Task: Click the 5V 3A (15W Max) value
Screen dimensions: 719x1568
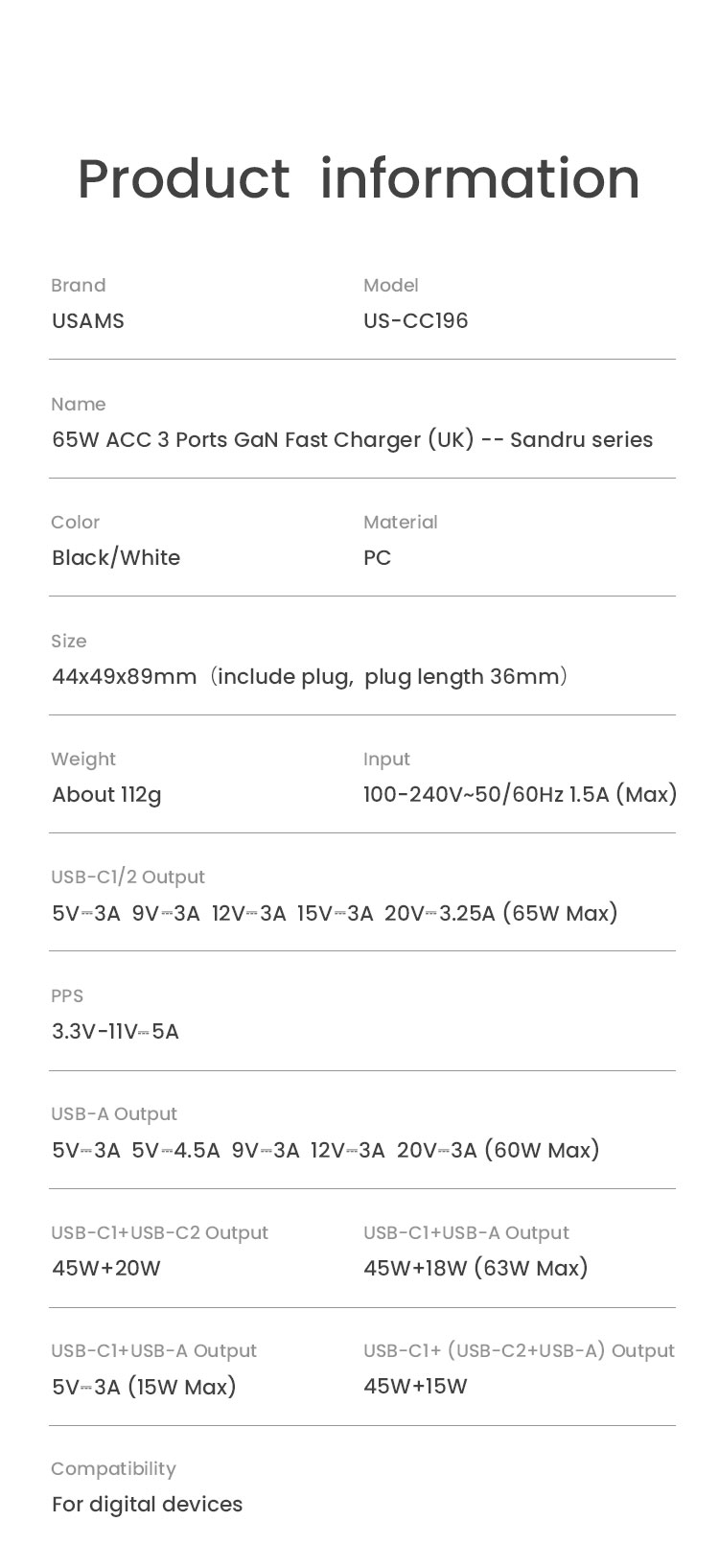Action: tap(144, 1387)
